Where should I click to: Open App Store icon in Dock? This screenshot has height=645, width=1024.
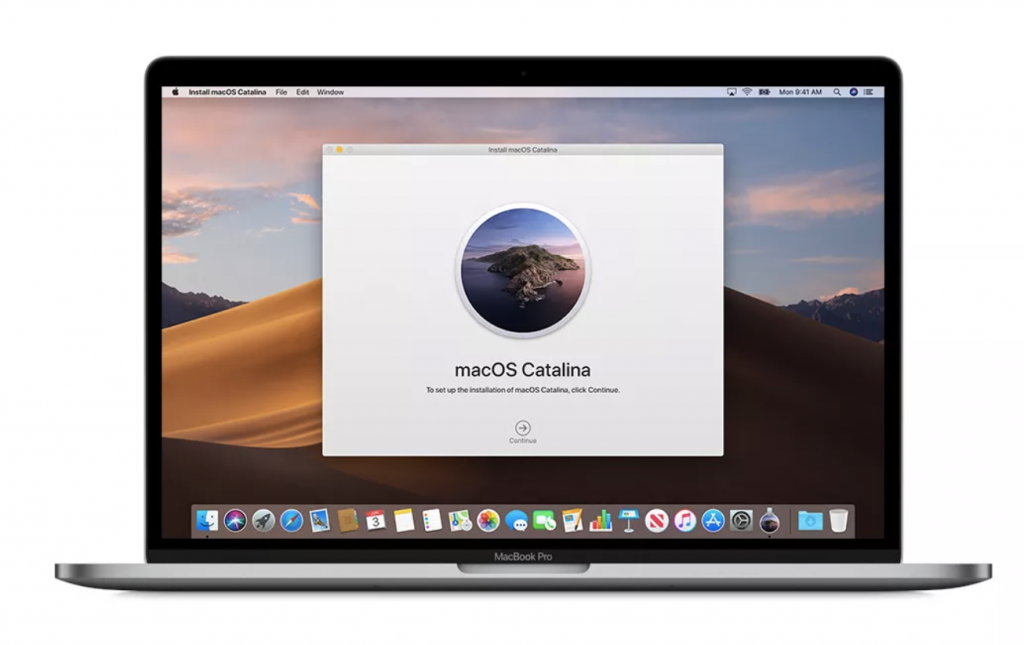[713, 520]
